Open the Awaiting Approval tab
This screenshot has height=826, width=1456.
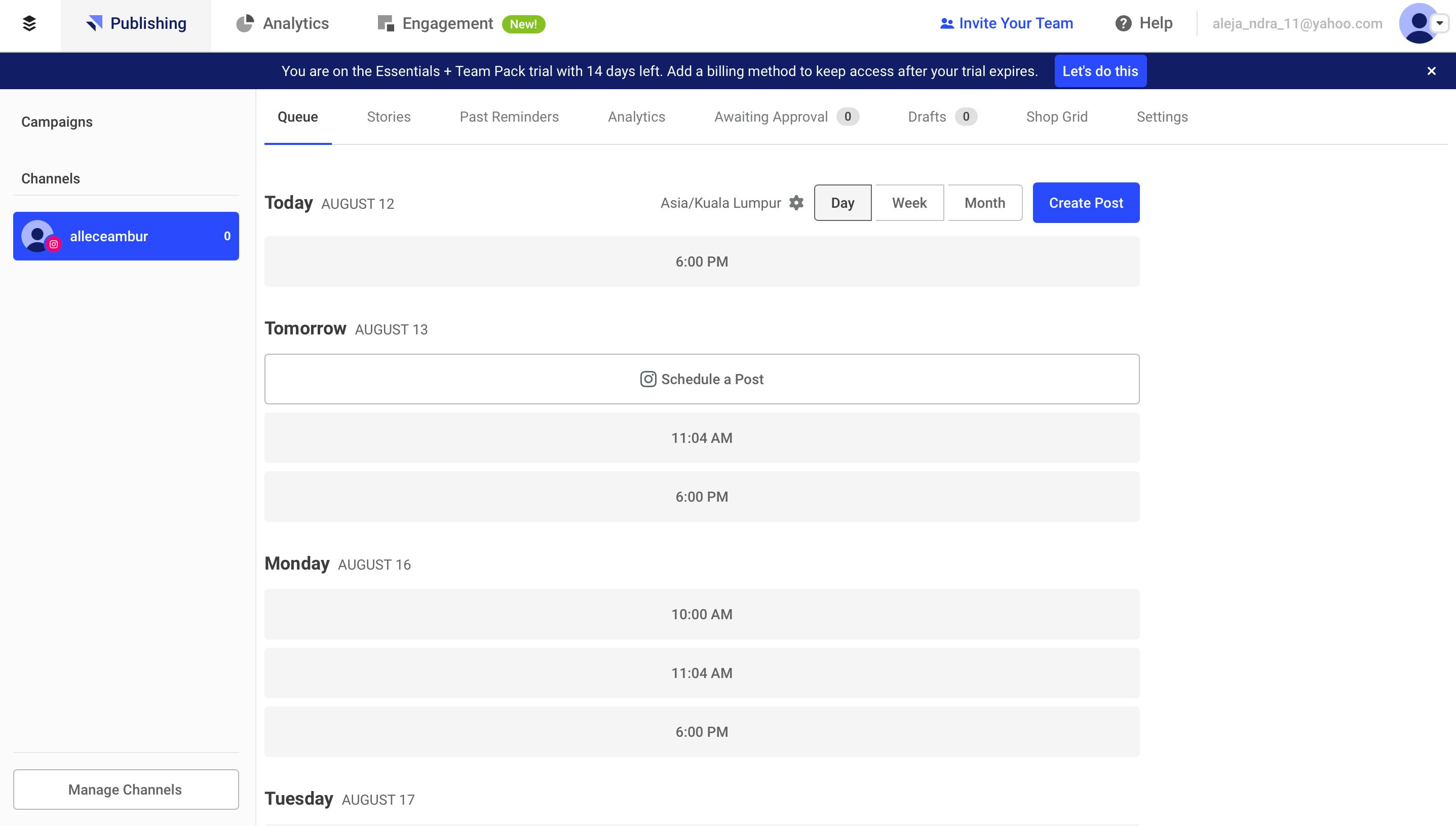click(772, 117)
